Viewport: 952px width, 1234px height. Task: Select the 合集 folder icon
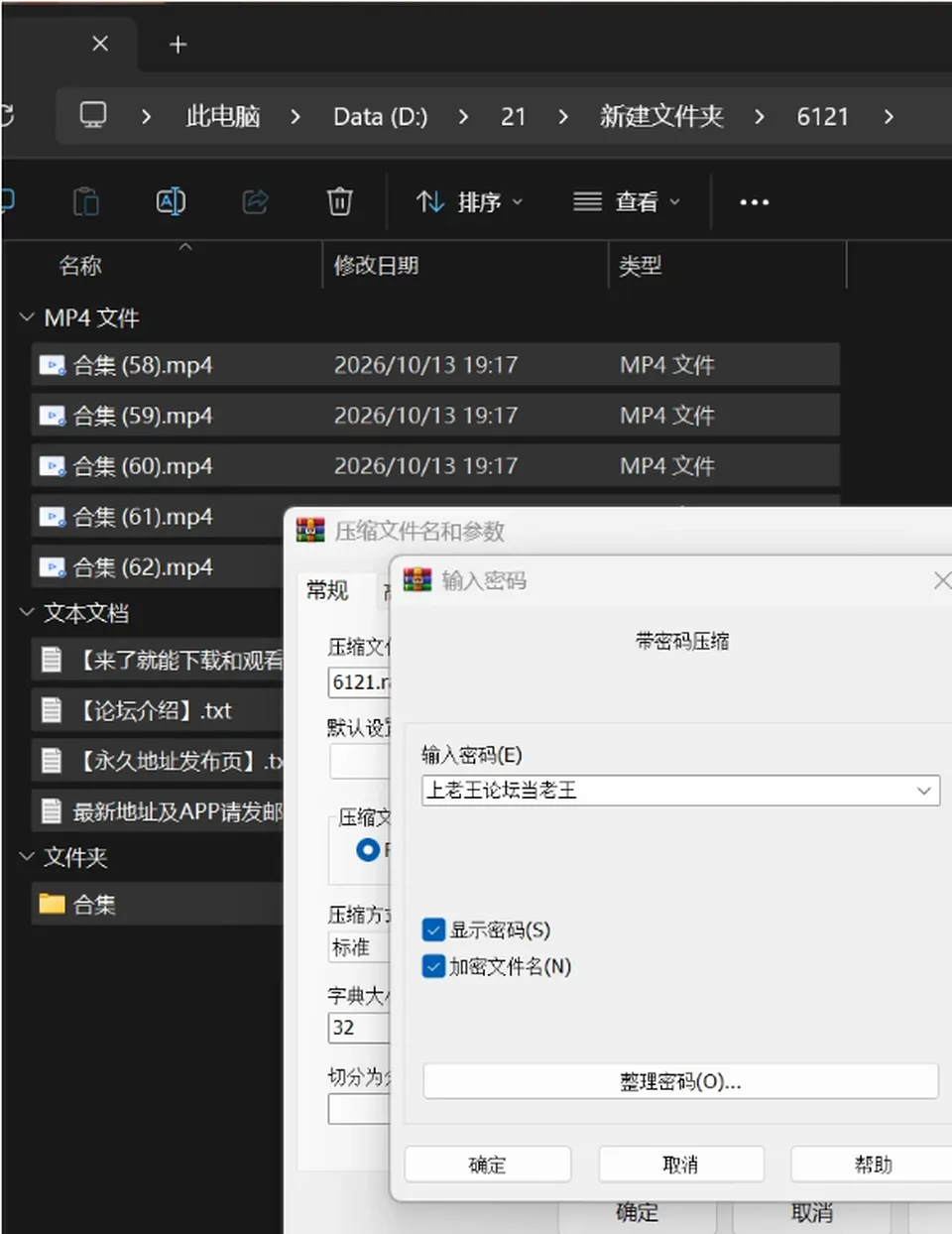pyautogui.click(x=52, y=904)
